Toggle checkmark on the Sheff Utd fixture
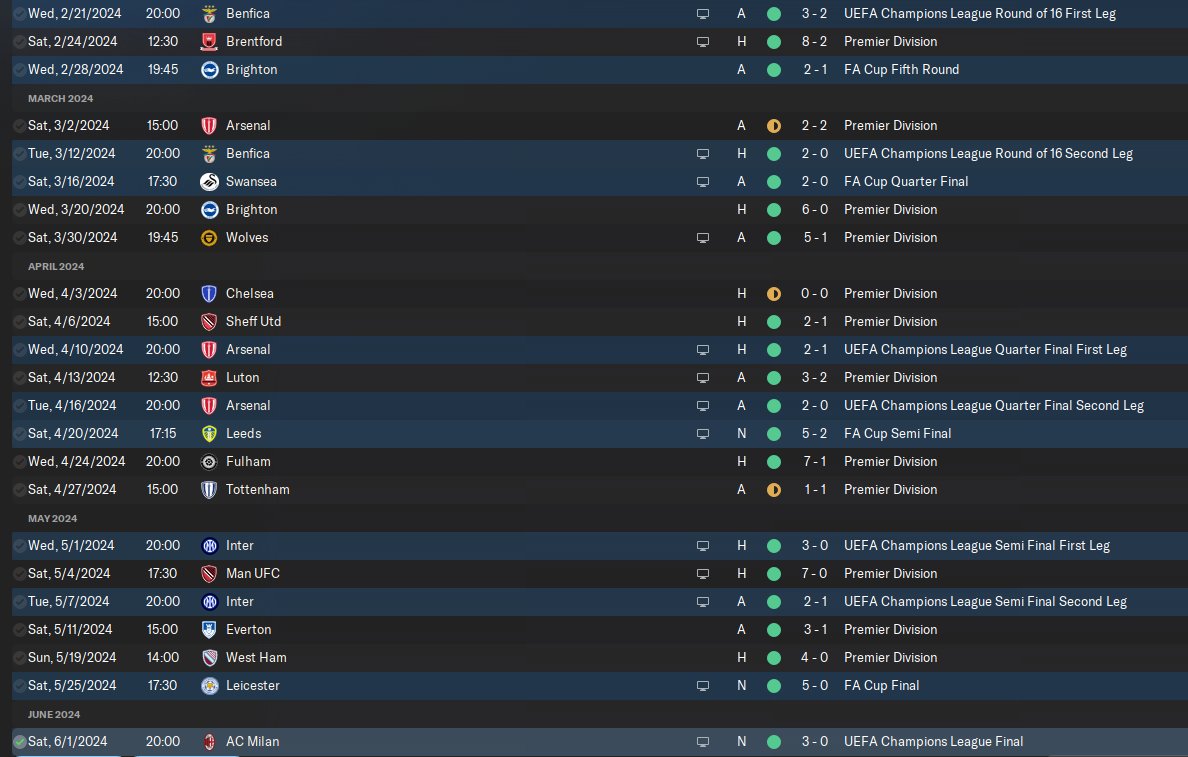Viewport: 1188px width, 757px height. [x=20, y=322]
